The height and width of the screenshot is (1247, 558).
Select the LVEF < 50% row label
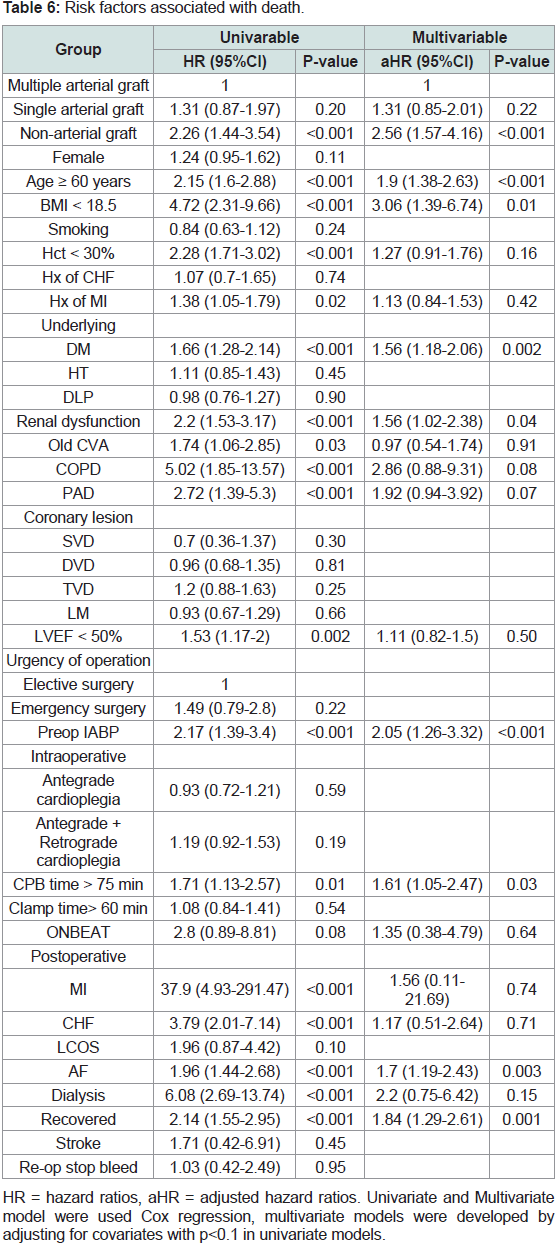tap(78, 637)
